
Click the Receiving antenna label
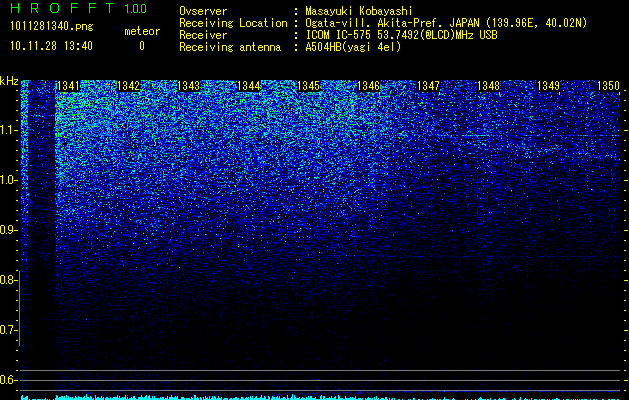point(230,47)
